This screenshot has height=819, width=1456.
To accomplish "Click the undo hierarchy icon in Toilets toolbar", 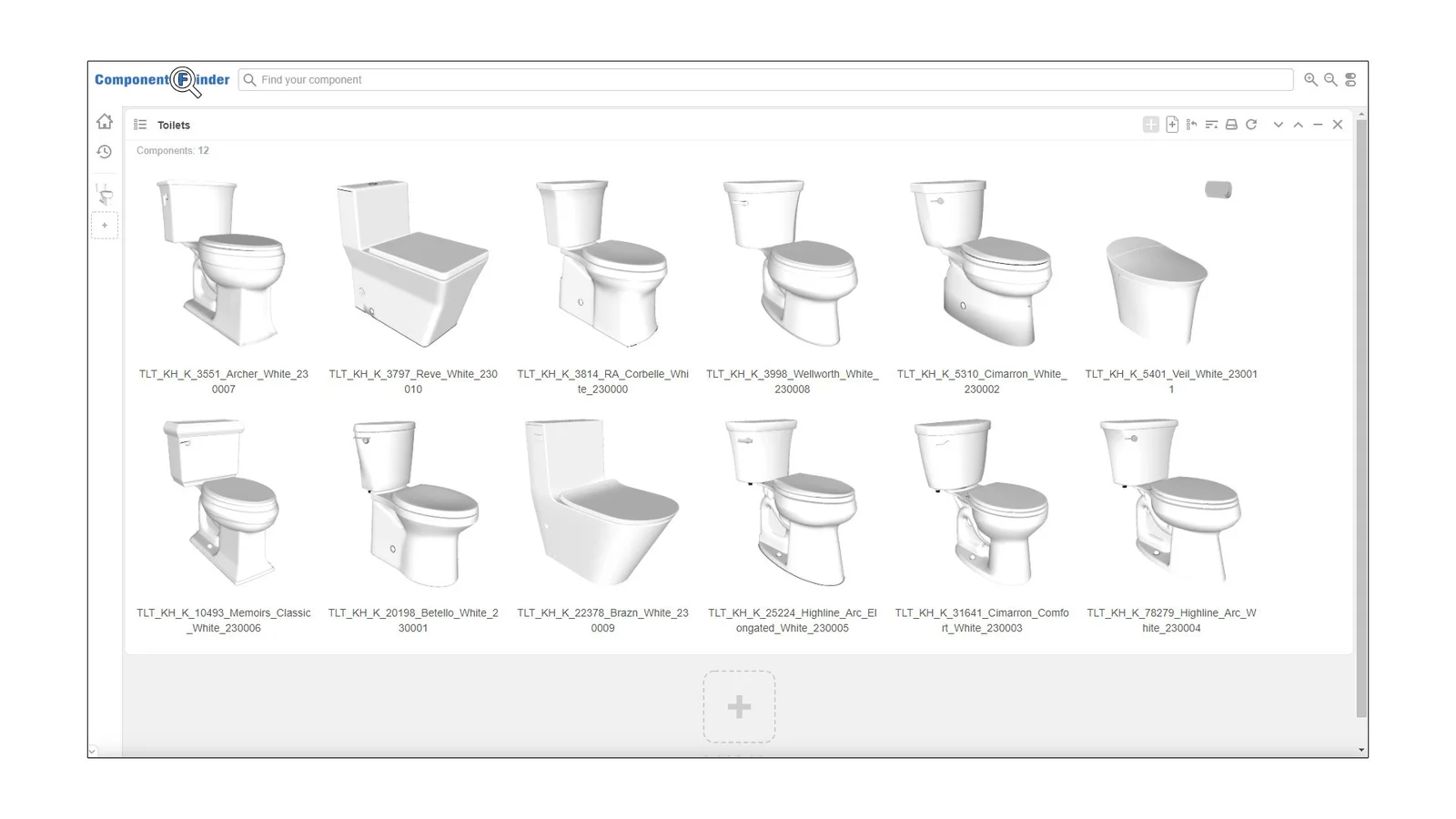I will [x=1192, y=125].
